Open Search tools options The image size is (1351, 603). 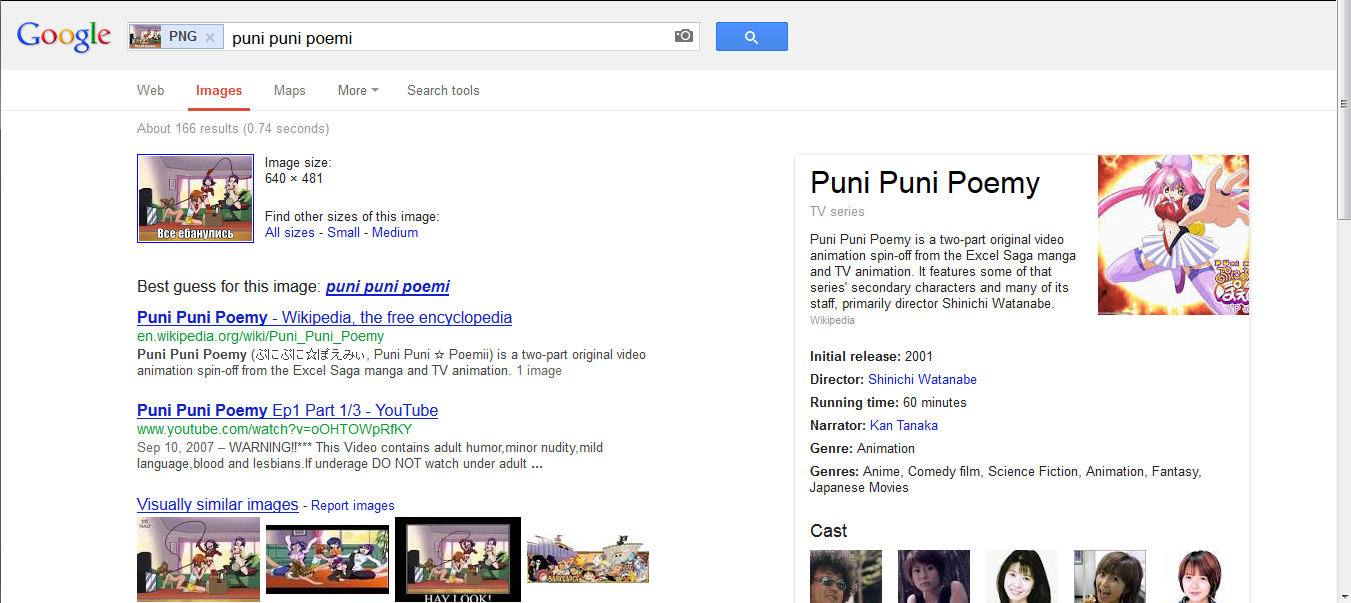(443, 90)
